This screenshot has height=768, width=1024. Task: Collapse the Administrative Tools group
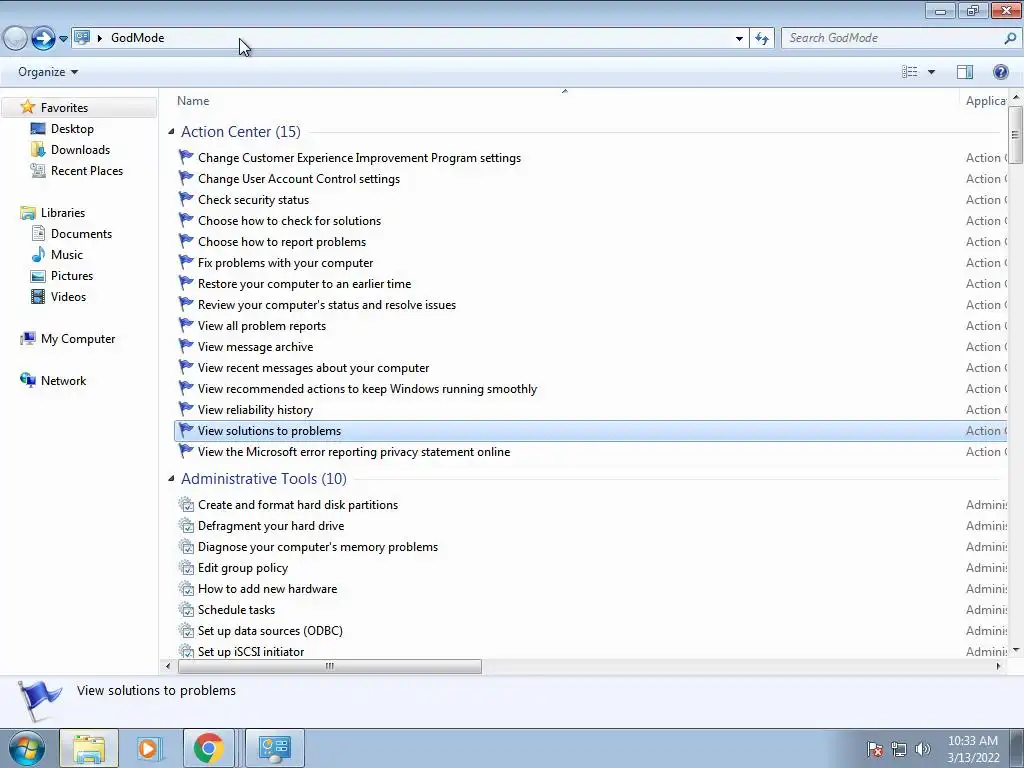171,479
